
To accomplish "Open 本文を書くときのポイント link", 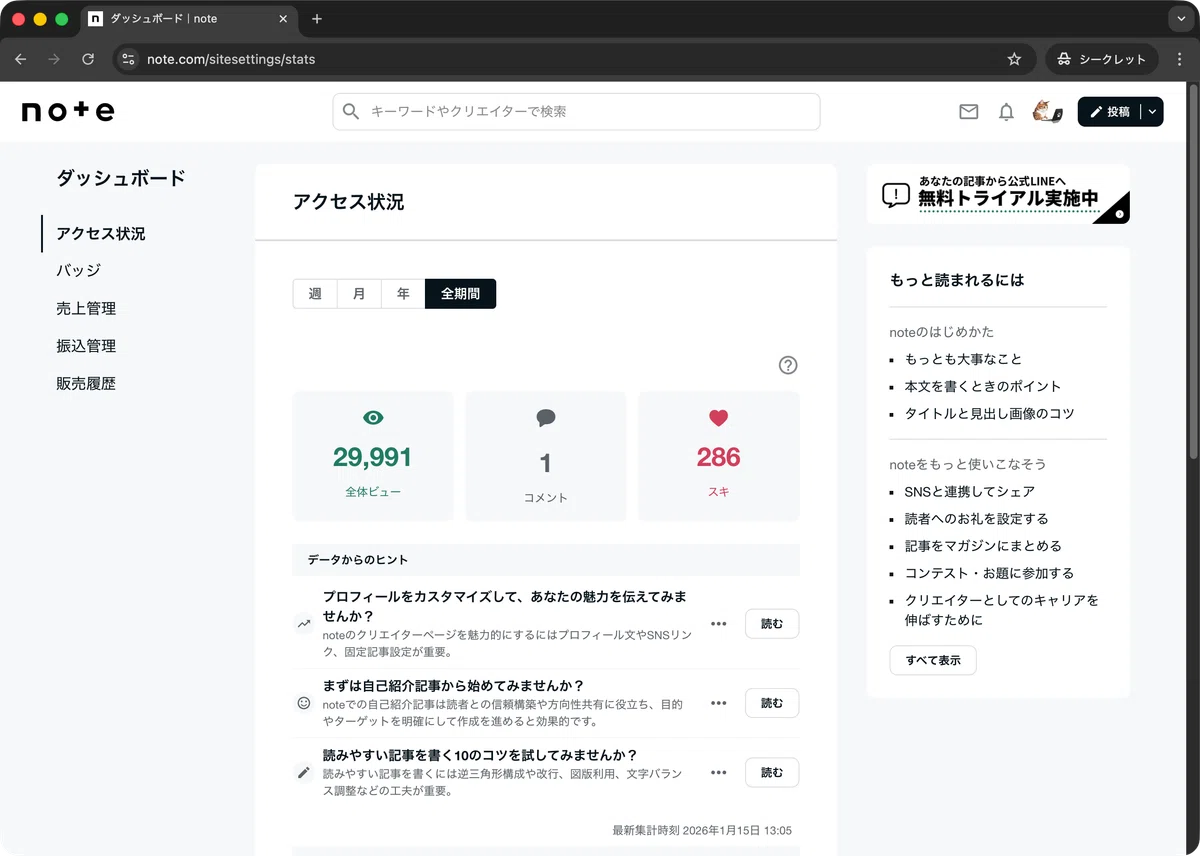I will (983, 386).
